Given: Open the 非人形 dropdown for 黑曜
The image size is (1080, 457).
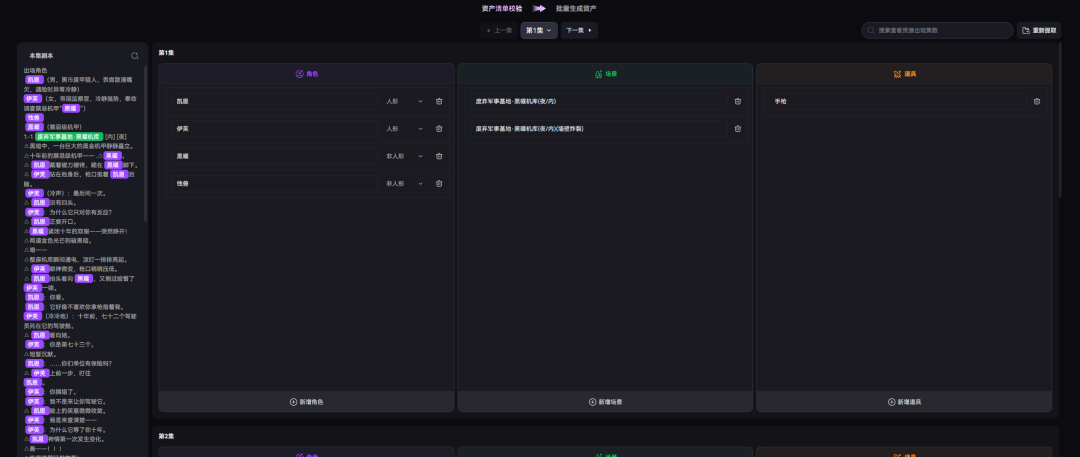Looking at the screenshot, I should 404,156.
